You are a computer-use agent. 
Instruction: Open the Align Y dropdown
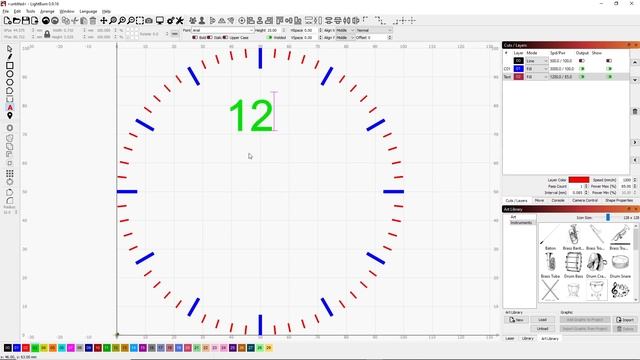(x=345, y=38)
